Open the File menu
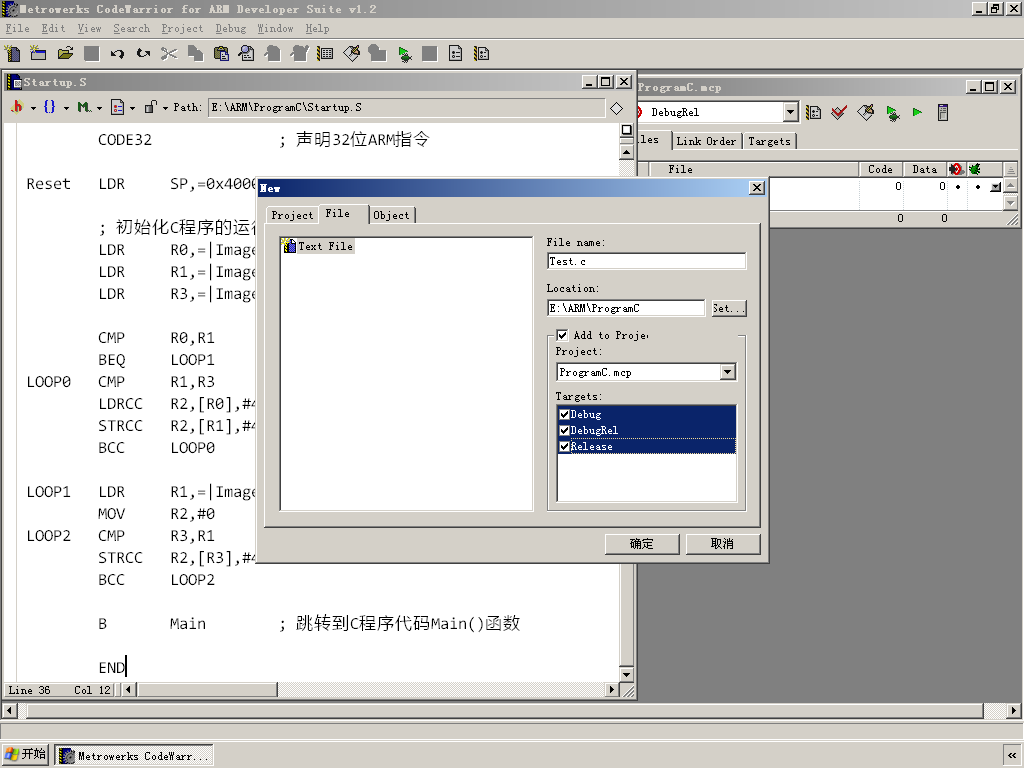The height and width of the screenshot is (768, 1024). click(18, 29)
